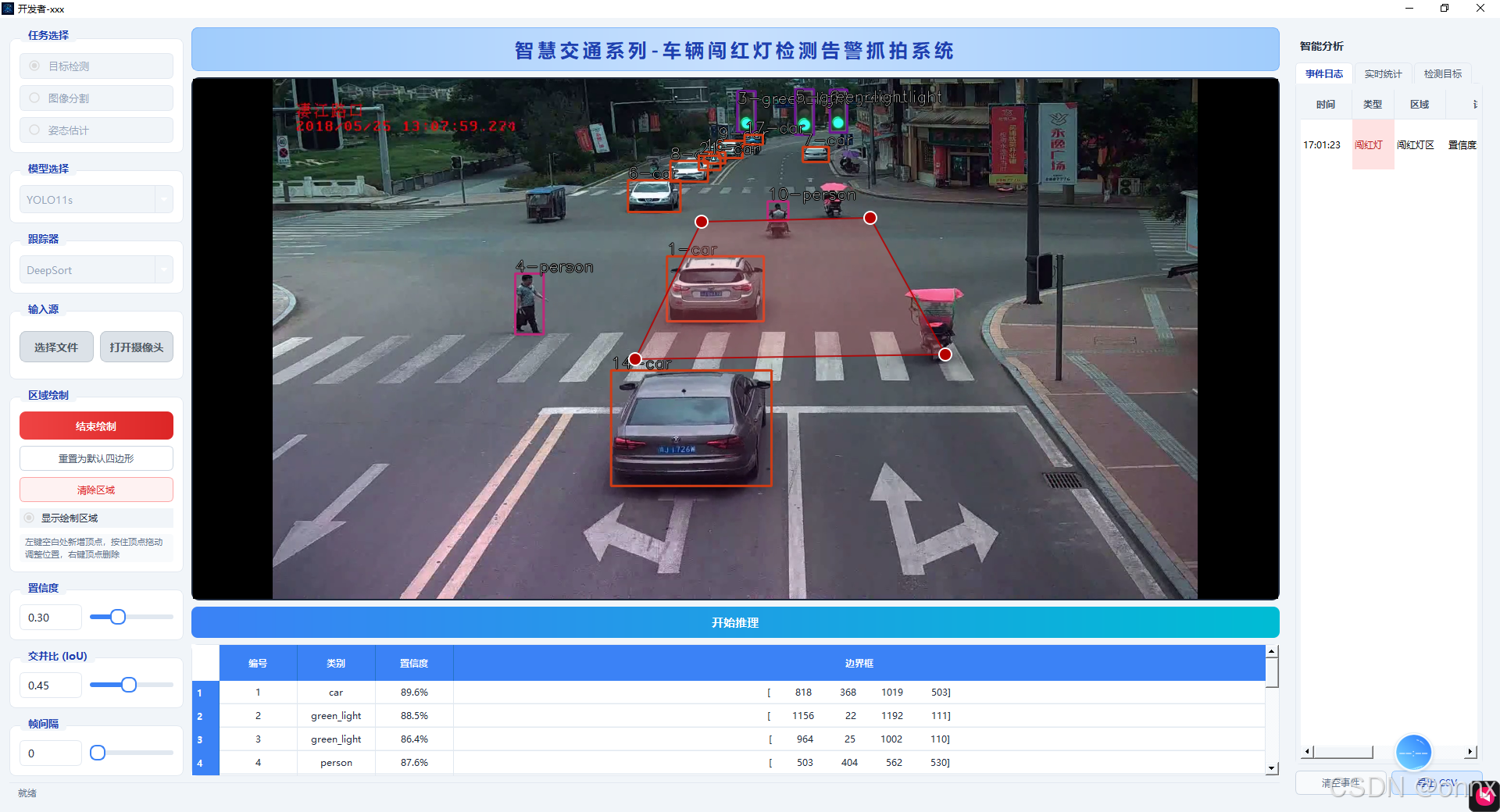Click the bottom-left red vertex of the drawn region

pyautogui.click(x=635, y=359)
